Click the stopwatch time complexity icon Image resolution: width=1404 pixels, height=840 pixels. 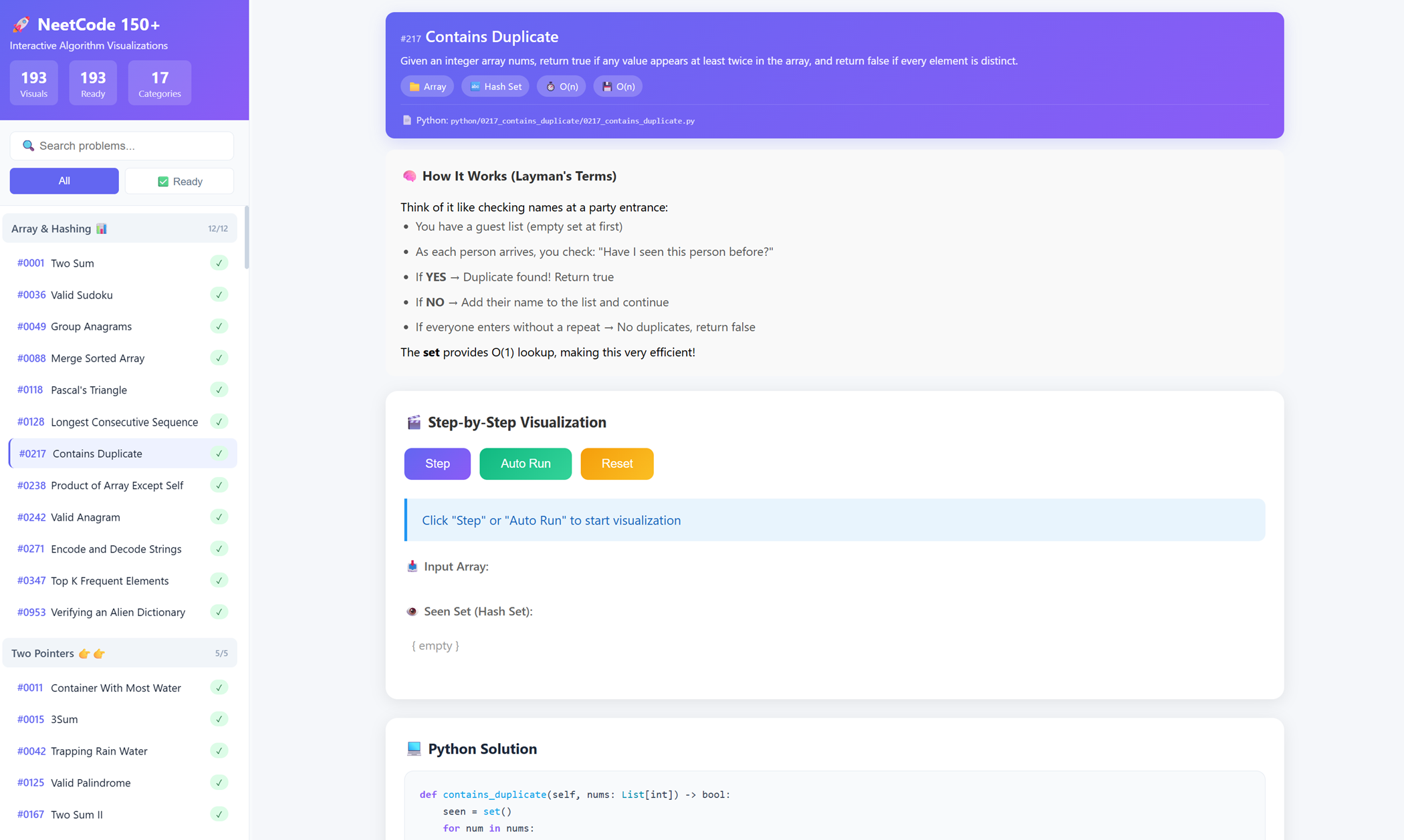click(551, 87)
